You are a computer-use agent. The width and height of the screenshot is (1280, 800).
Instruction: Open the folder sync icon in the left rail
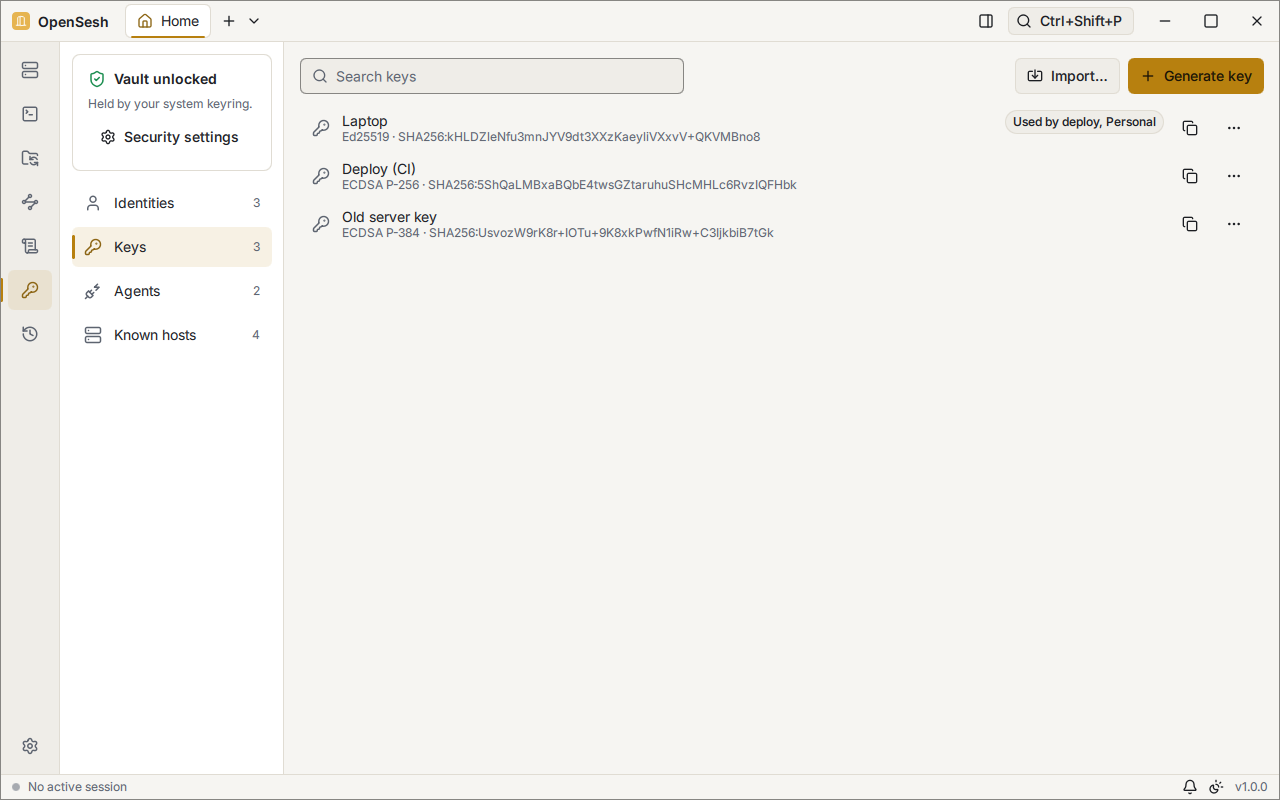[30, 158]
